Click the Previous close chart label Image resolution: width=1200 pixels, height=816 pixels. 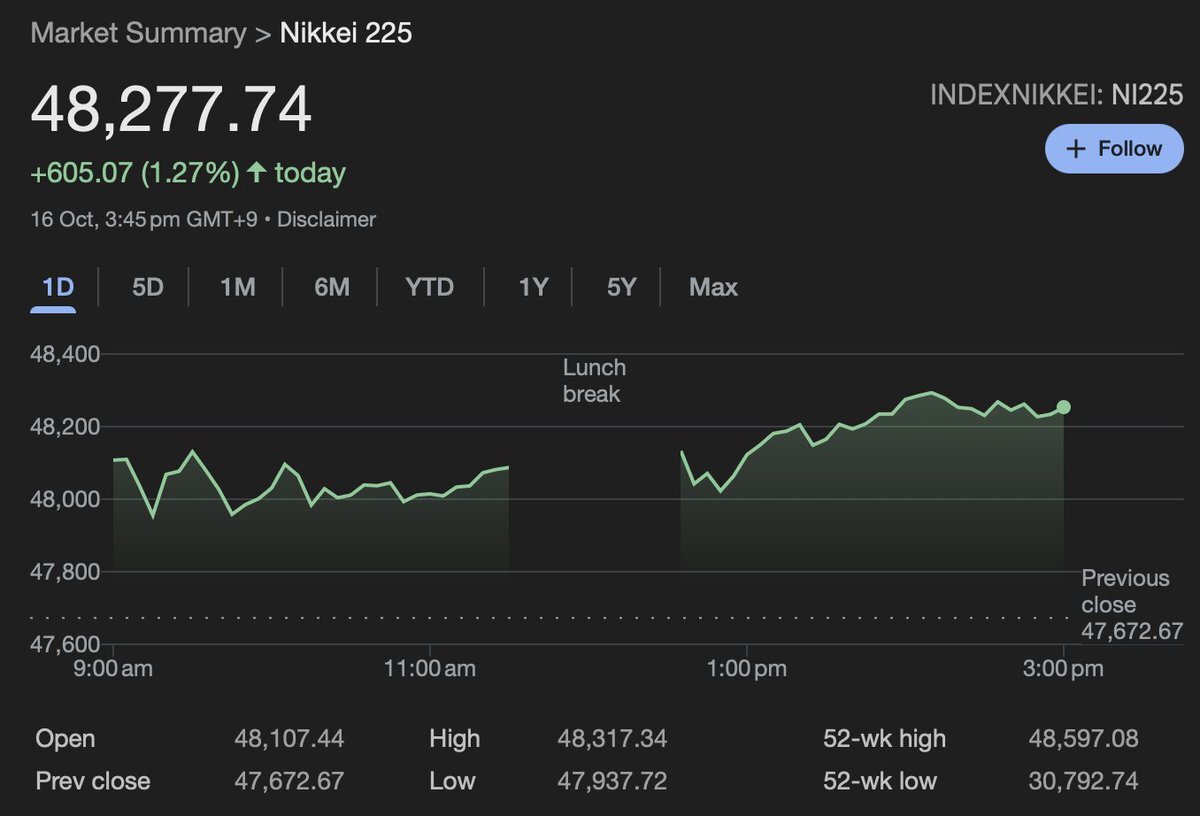pyautogui.click(x=1125, y=591)
